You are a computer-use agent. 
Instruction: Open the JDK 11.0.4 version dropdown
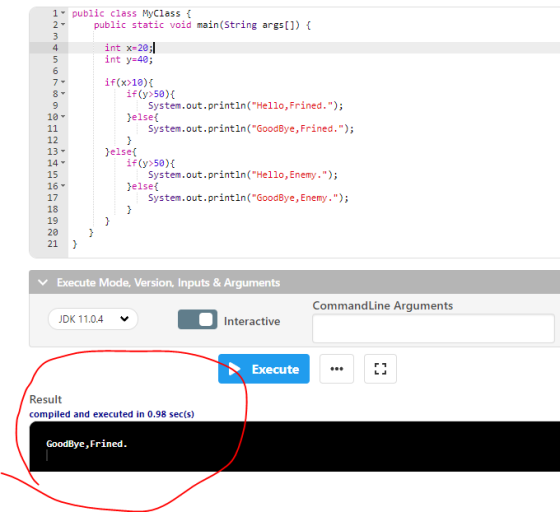point(93,319)
